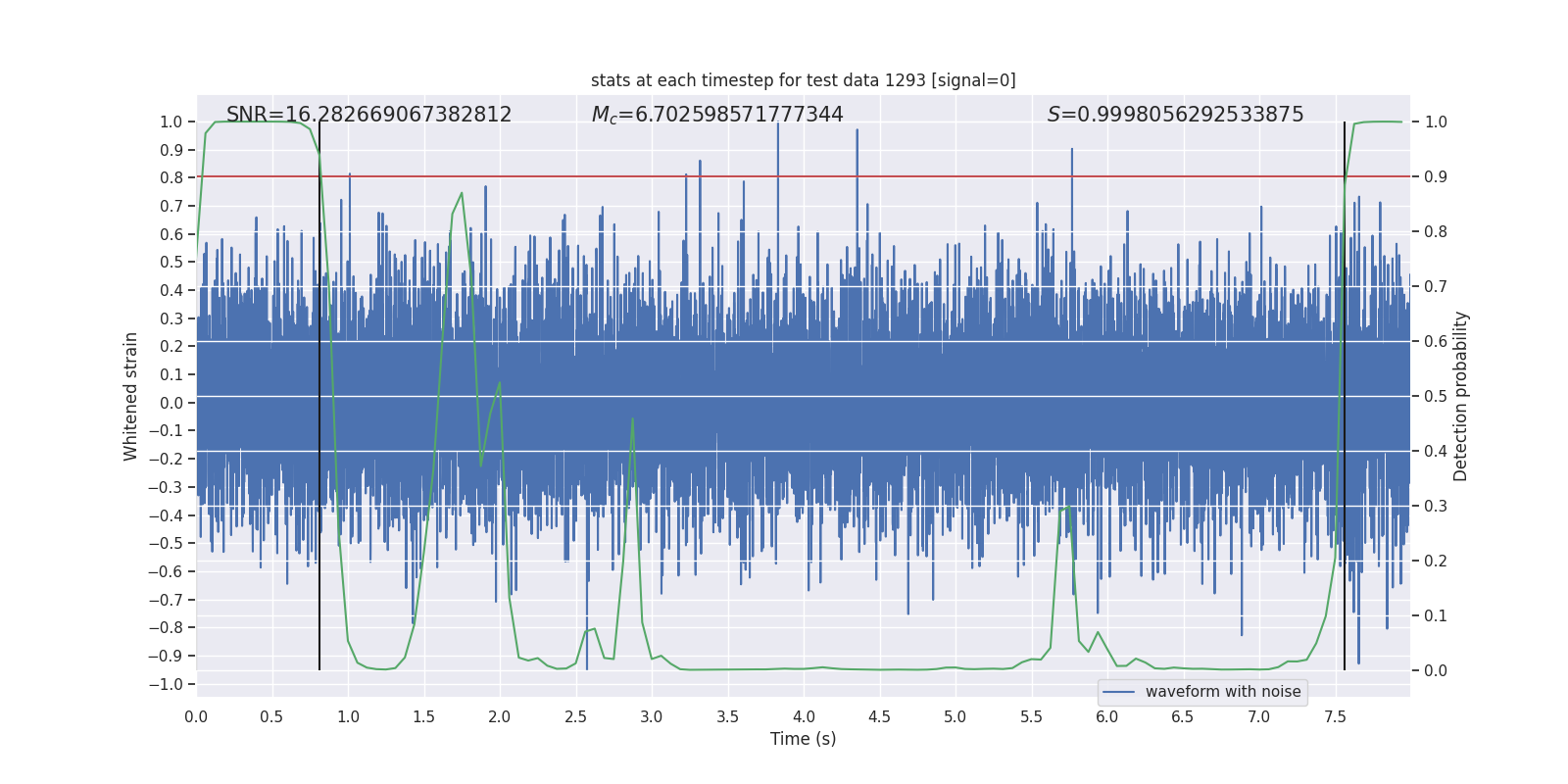
Task: Click the Time axis tick label 6.5
Action: pyautogui.click(x=1183, y=716)
